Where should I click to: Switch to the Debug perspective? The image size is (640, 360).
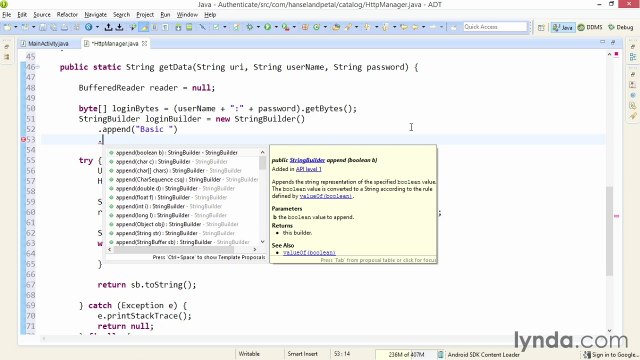click(620, 27)
